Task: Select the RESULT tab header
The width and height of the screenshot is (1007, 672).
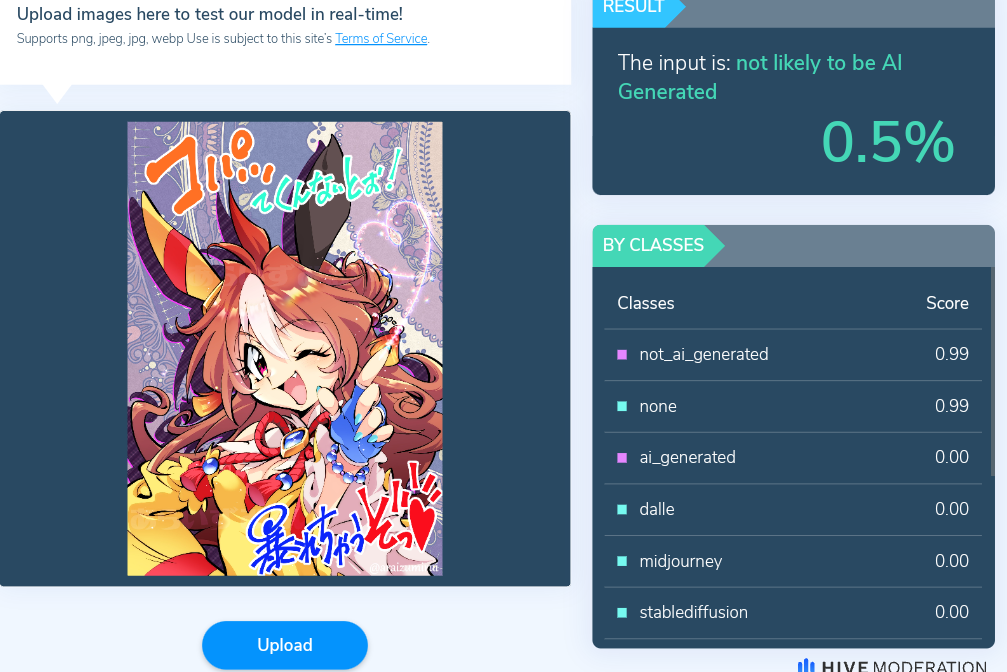Action: tap(633, 8)
